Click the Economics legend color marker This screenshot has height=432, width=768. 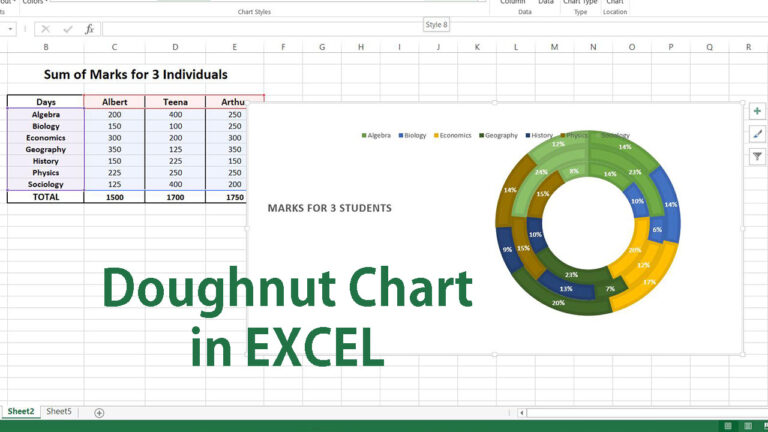click(x=436, y=136)
